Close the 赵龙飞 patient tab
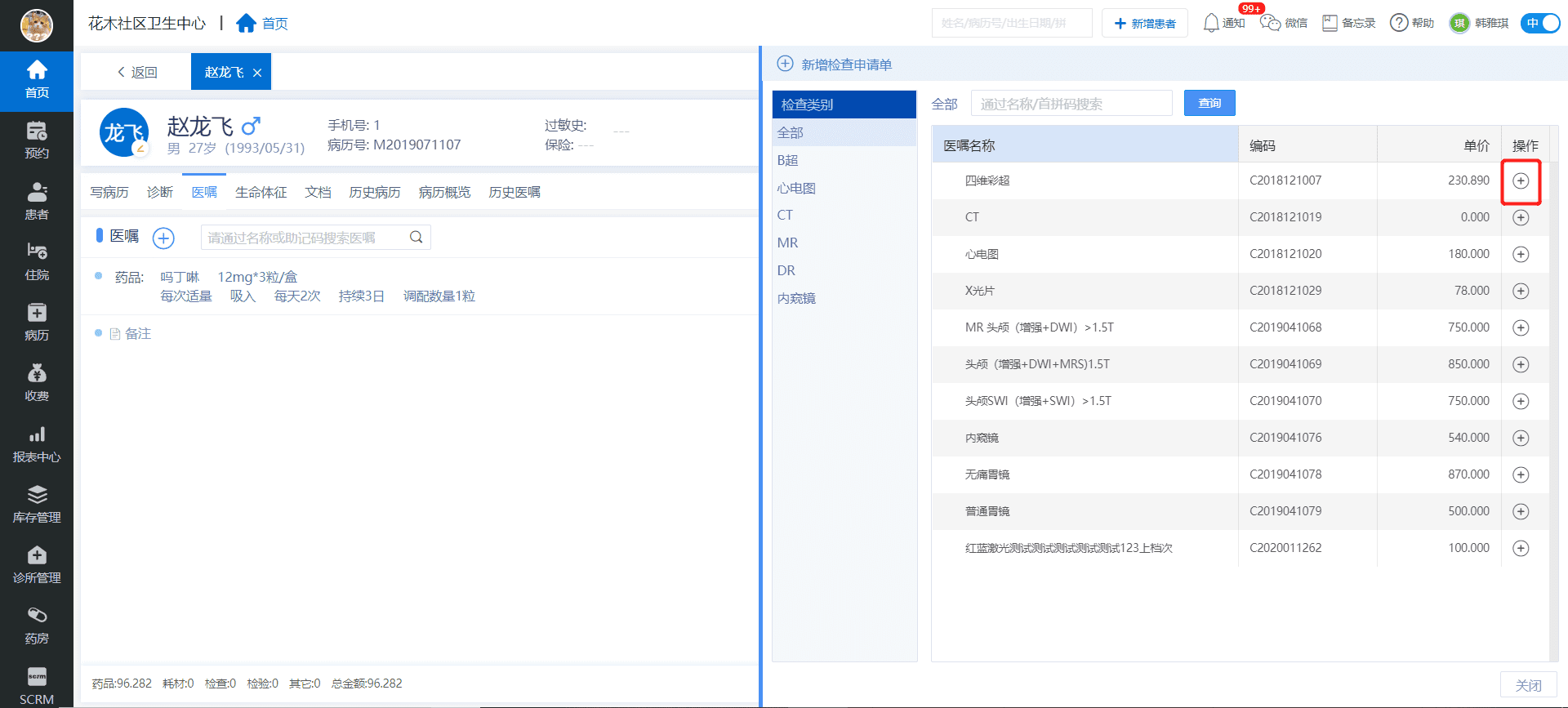This screenshot has width=1568, height=708. tap(257, 73)
